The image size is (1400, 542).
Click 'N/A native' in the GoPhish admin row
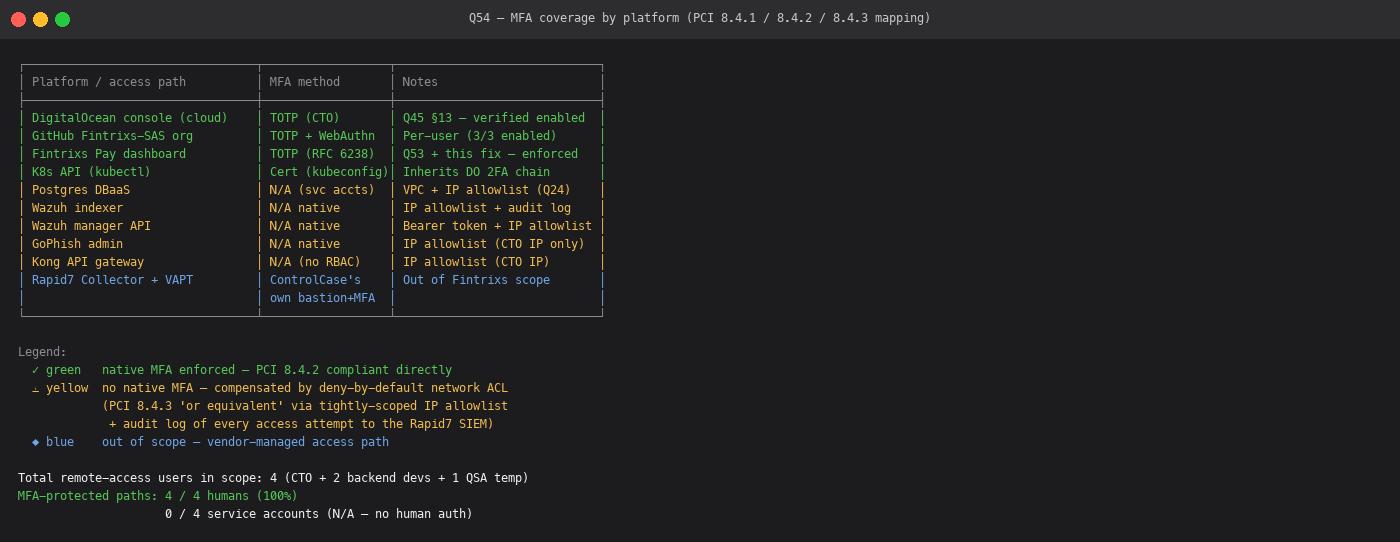[x=305, y=244]
